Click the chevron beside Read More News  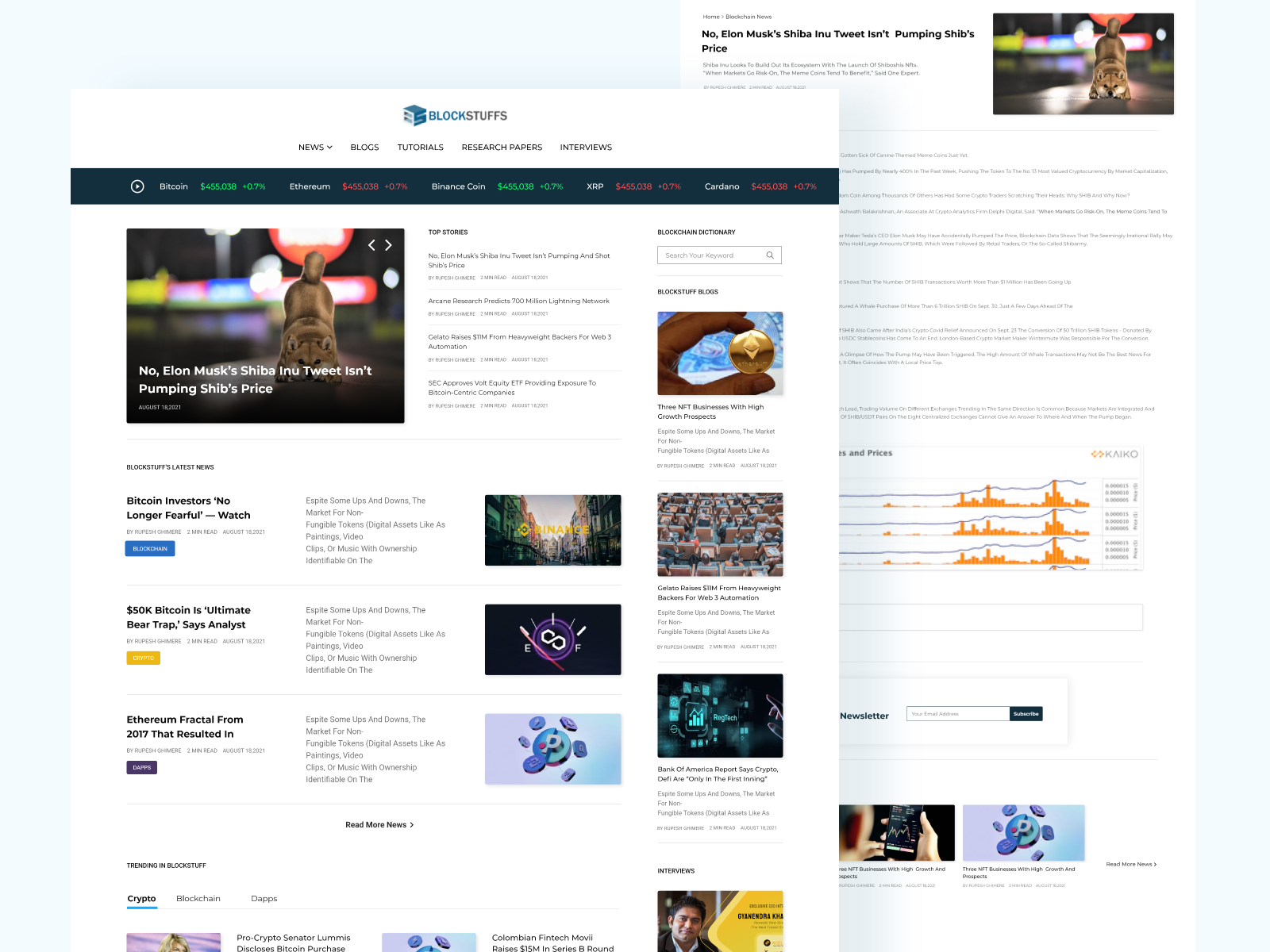pos(412,824)
